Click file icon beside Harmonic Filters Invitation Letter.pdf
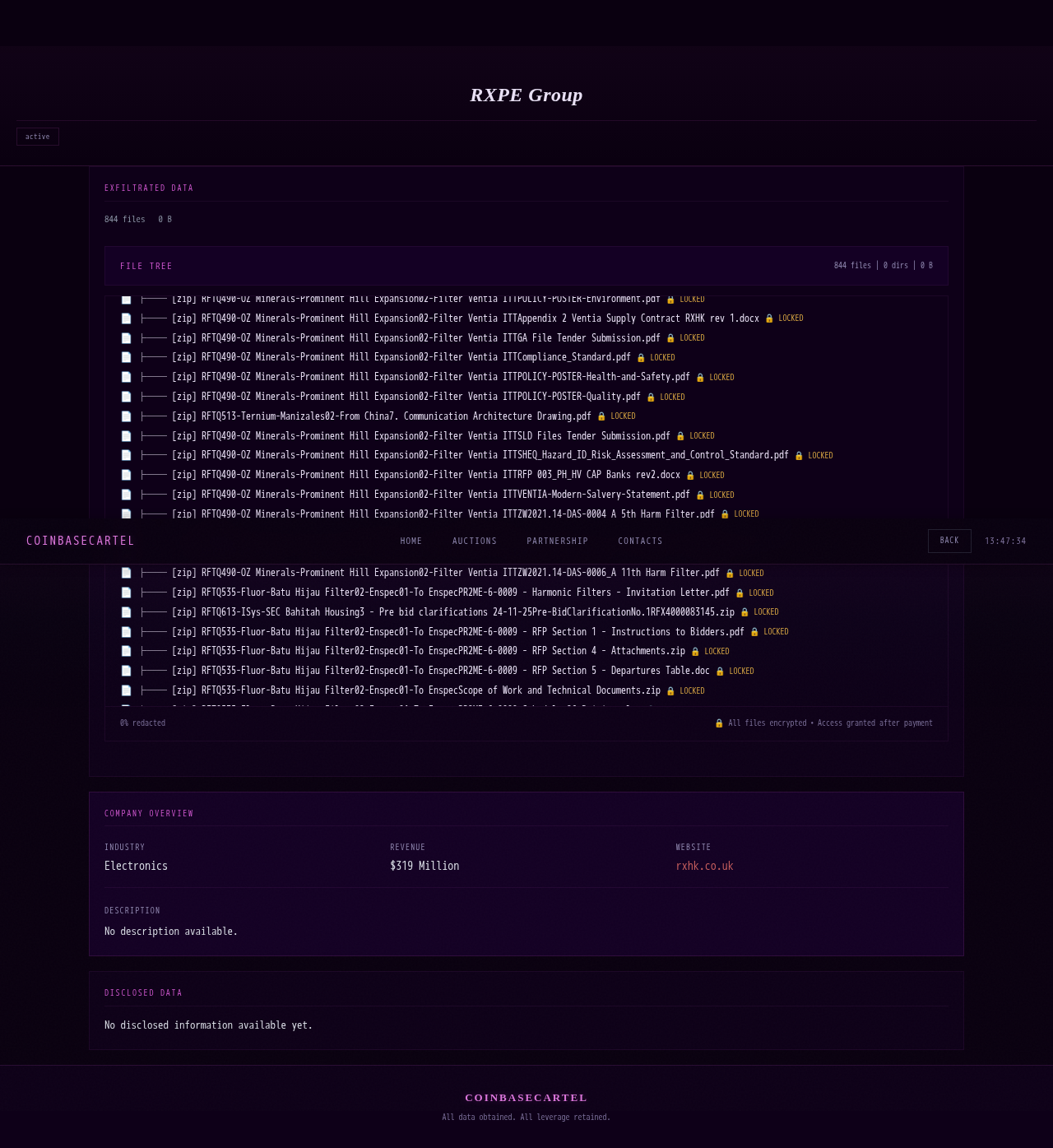The width and height of the screenshot is (1053, 1148). coord(126,593)
